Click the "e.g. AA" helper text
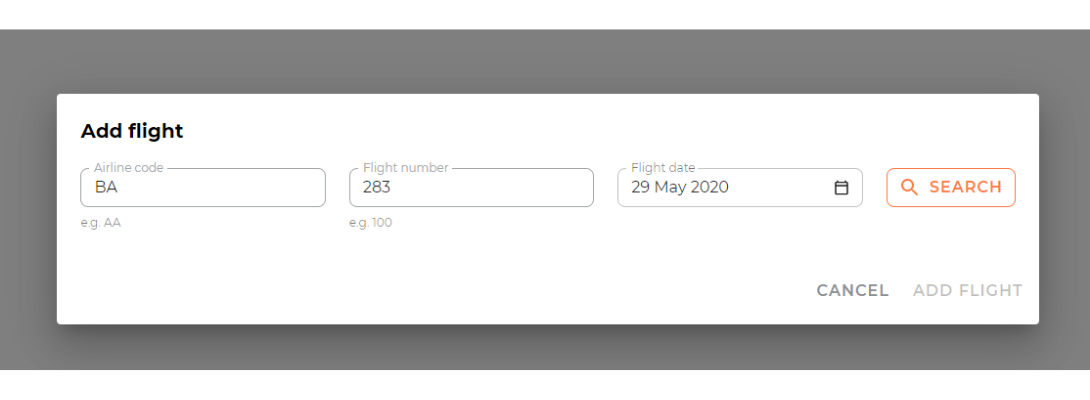The width and height of the screenshot is (1090, 400). point(101,223)
